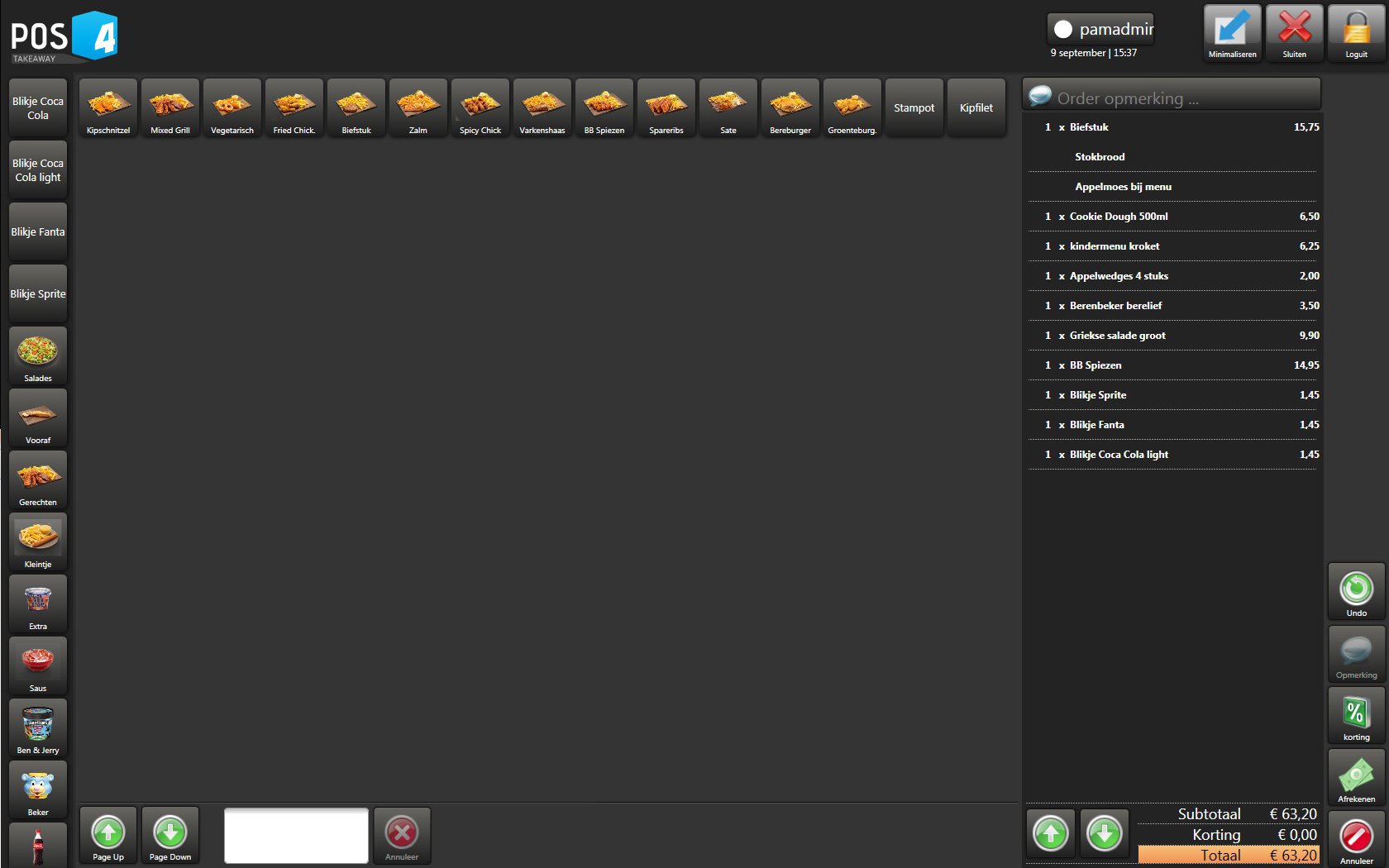
Task: Select the Stampot button
Action: (x=914, y=107)
